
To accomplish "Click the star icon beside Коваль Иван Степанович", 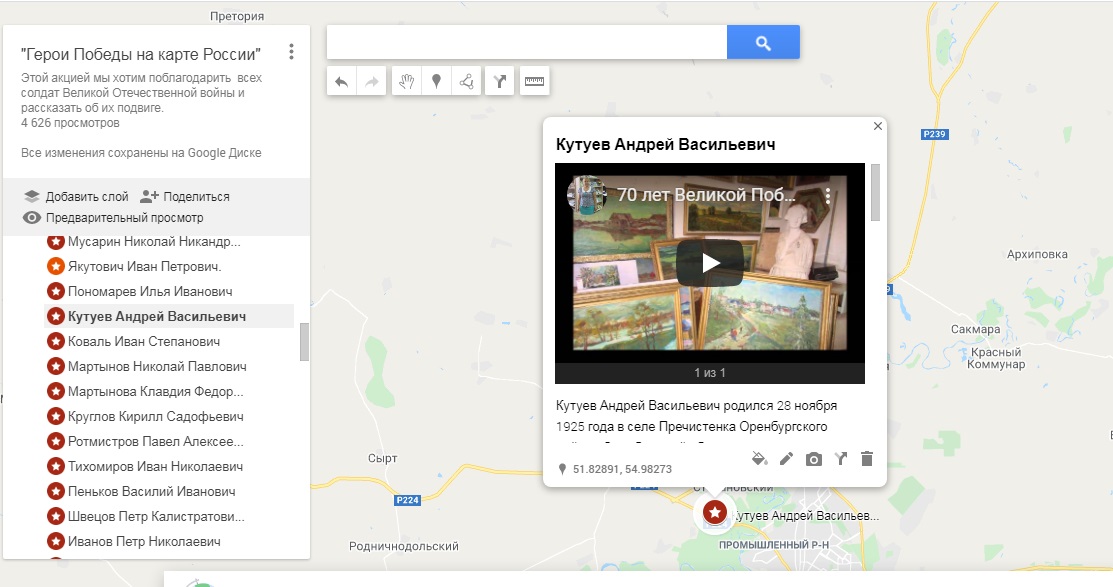I will coord(55,341).
